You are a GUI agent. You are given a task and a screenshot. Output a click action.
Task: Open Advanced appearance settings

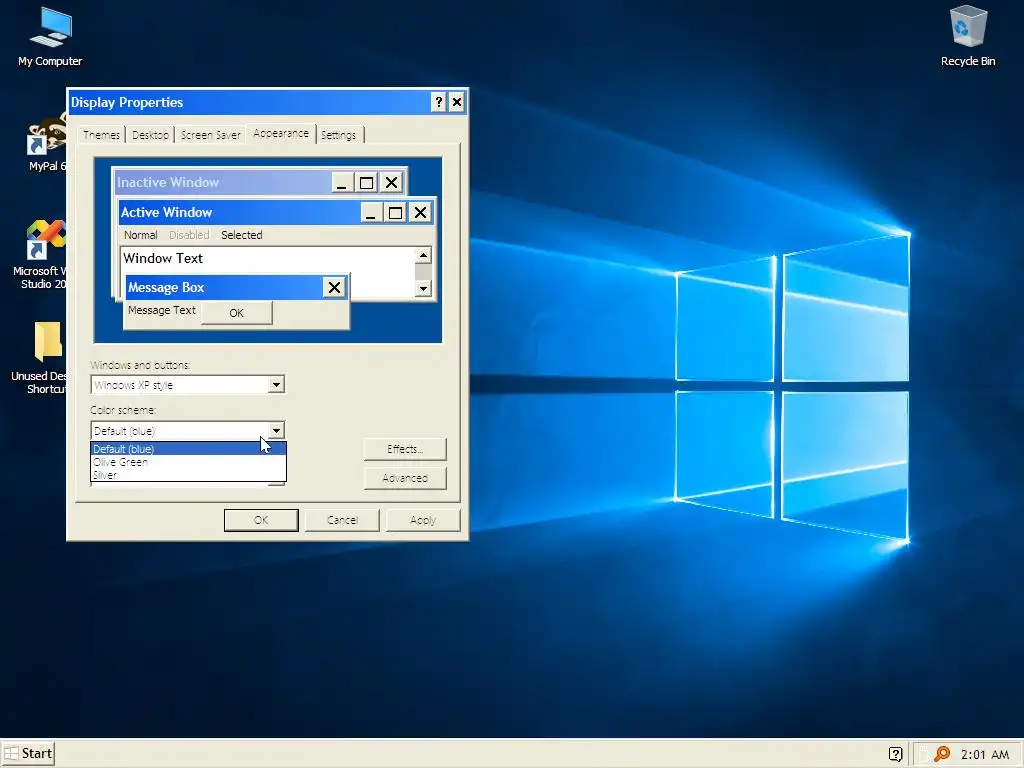(x=405, y=478)
